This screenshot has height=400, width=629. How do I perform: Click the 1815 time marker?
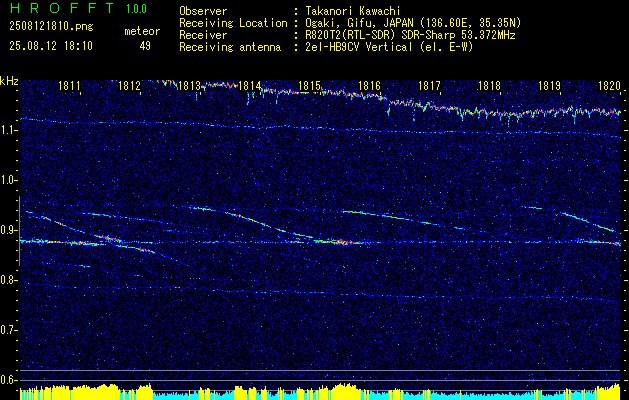[x=309, y=85]
